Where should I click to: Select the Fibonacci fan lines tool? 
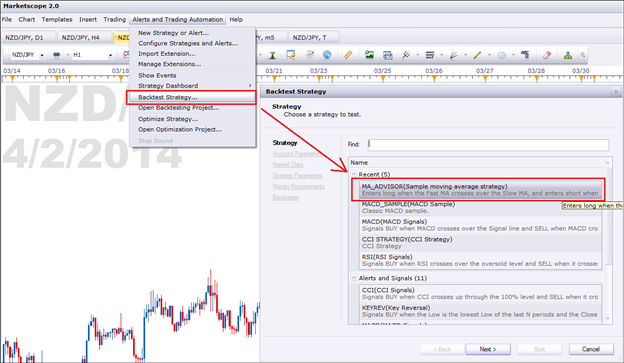pyautogui.click(x=453, y=55)
